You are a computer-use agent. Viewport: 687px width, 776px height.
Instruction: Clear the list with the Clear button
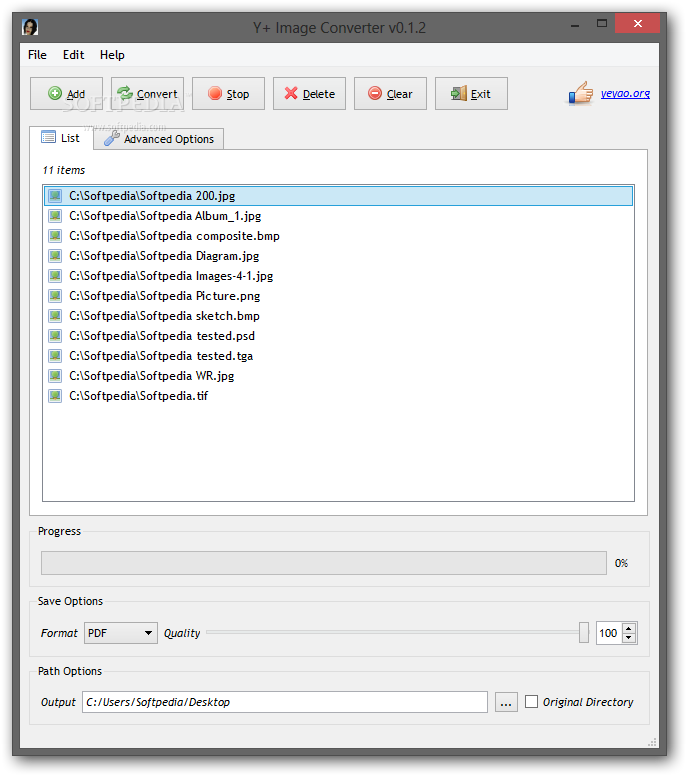click(390, 94)
